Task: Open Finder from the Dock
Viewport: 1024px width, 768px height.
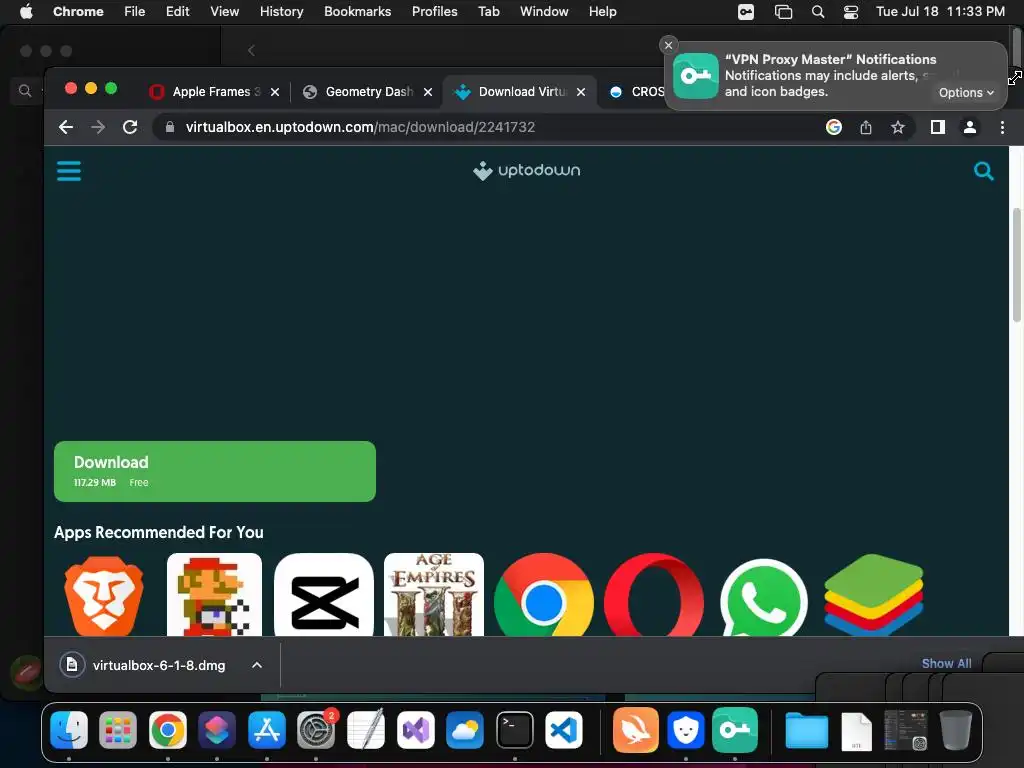Action: 69,729
